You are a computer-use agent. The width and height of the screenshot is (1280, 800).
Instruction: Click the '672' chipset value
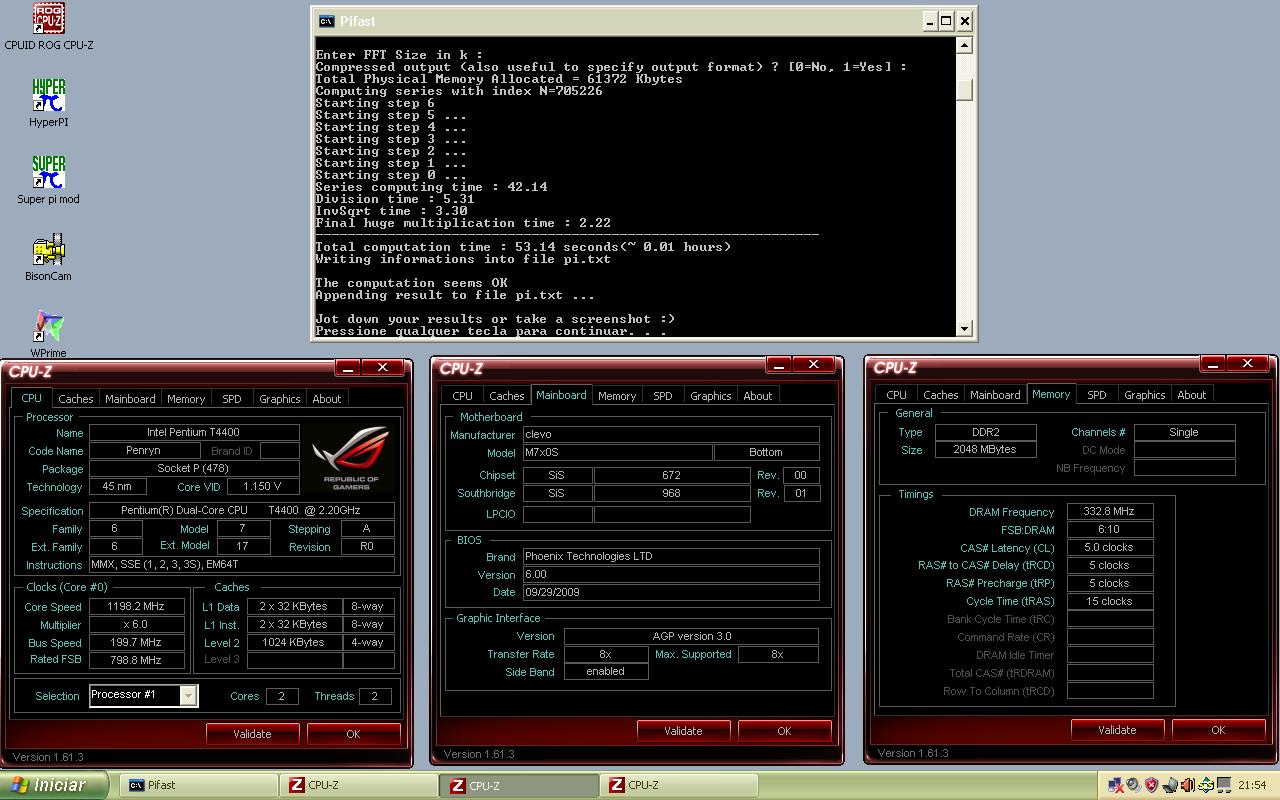tap(671, 475)
